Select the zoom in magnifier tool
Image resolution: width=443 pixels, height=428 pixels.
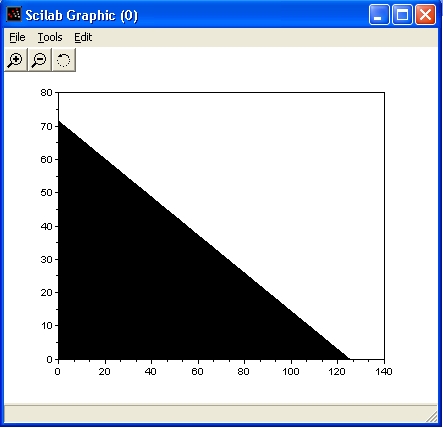(16, 60)
